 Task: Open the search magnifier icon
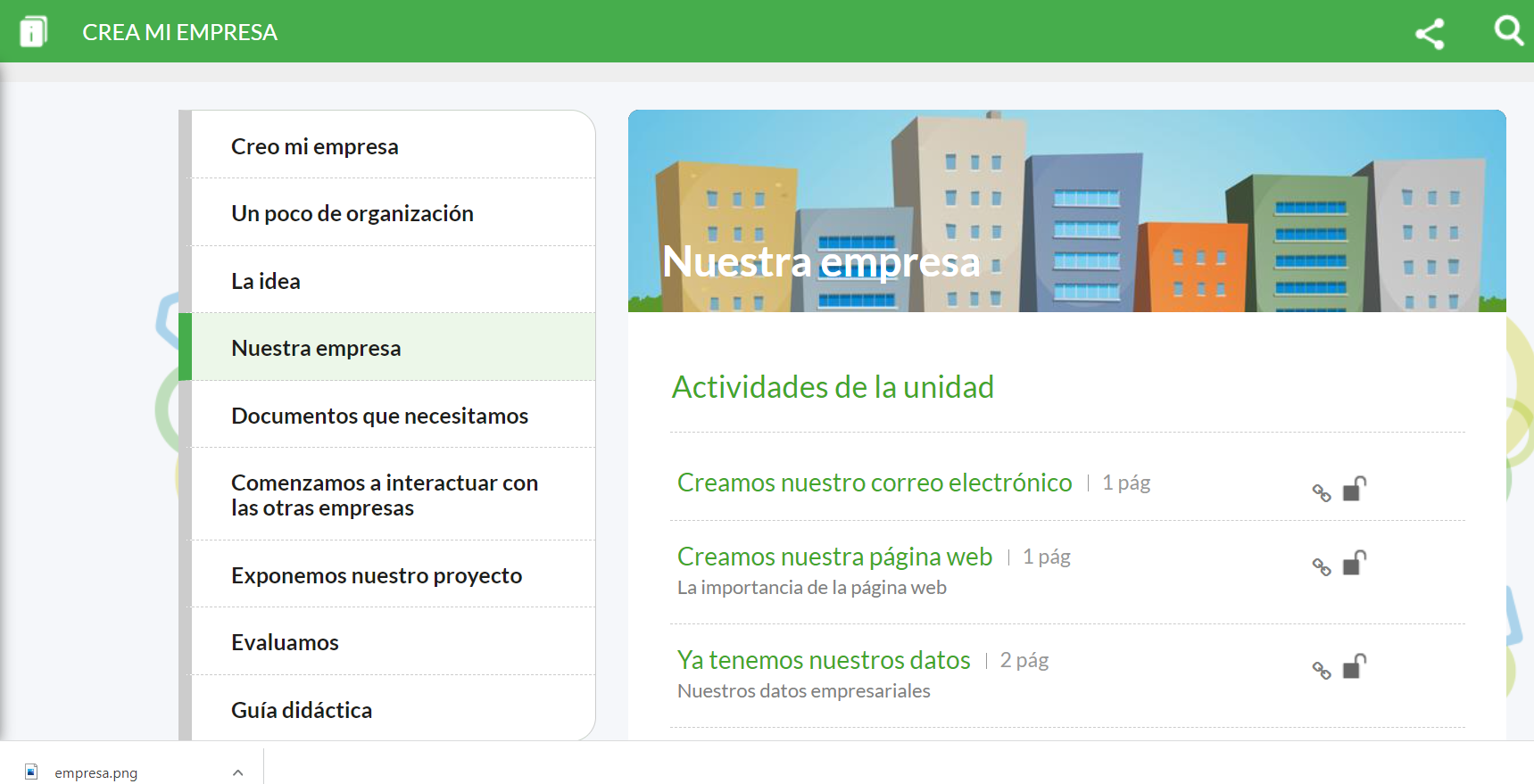coord(1509,31)
